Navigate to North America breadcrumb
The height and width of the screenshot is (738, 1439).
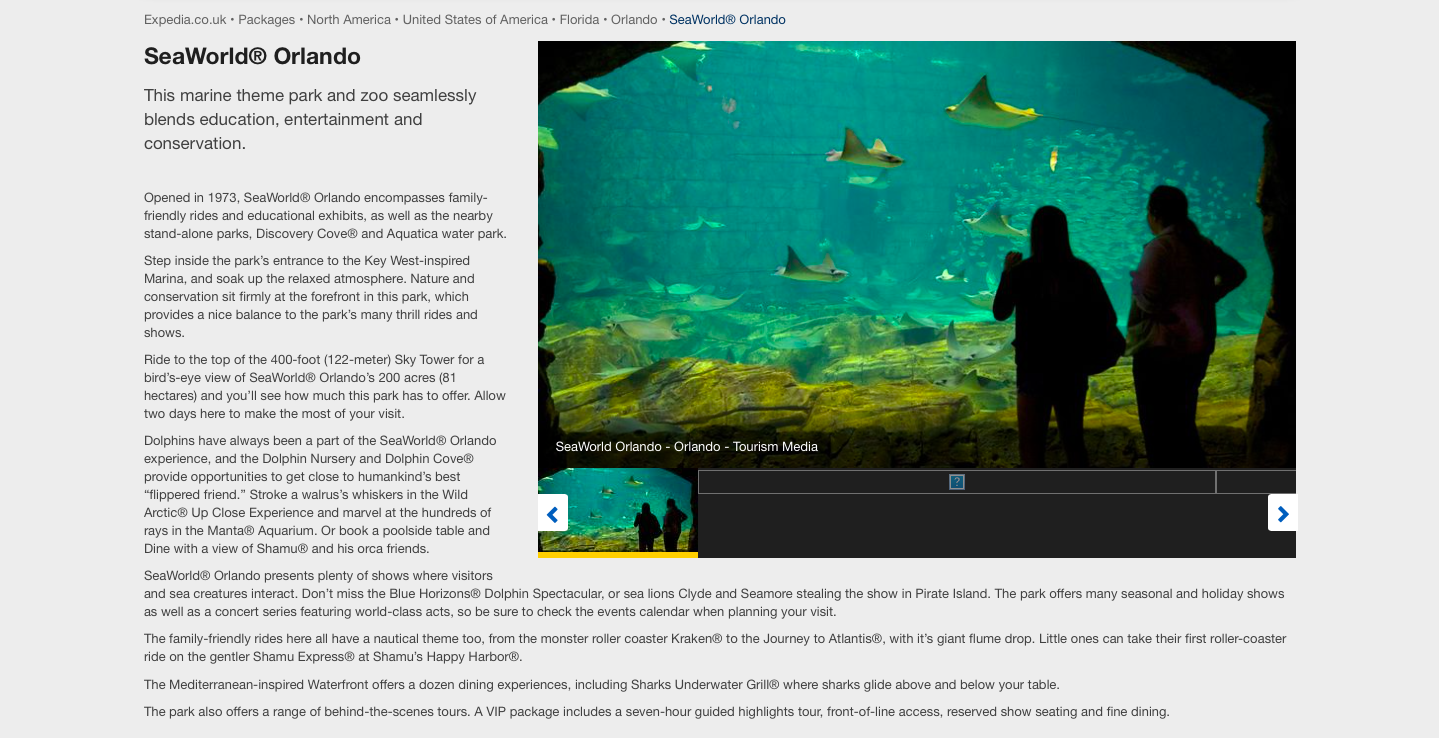click(349, 20)
